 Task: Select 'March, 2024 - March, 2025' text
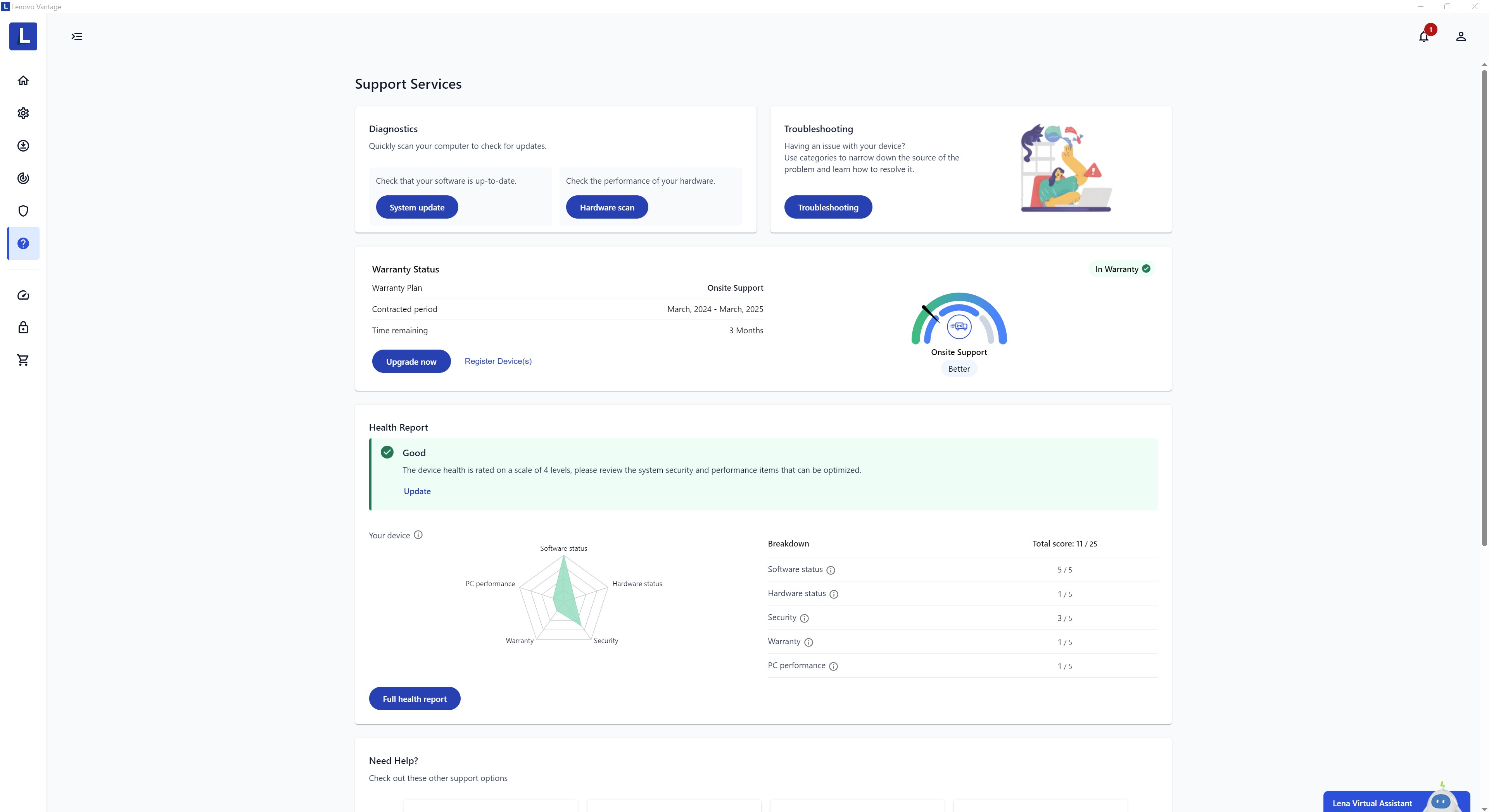tap(715, 309)
